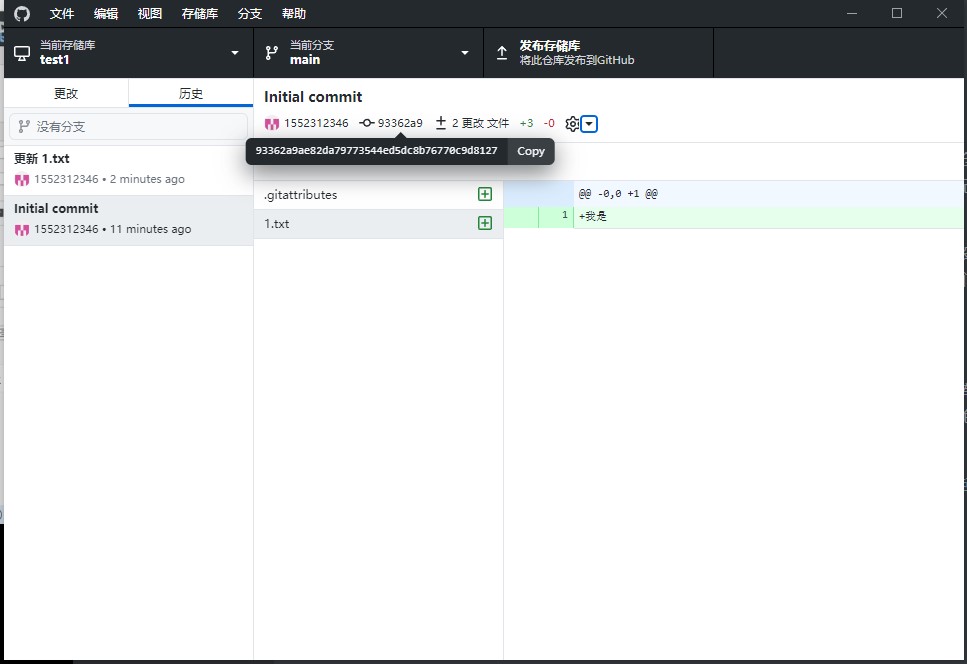Click the added-file icon beside 1.txt
The image size is (967, 664).
point(485,223)
